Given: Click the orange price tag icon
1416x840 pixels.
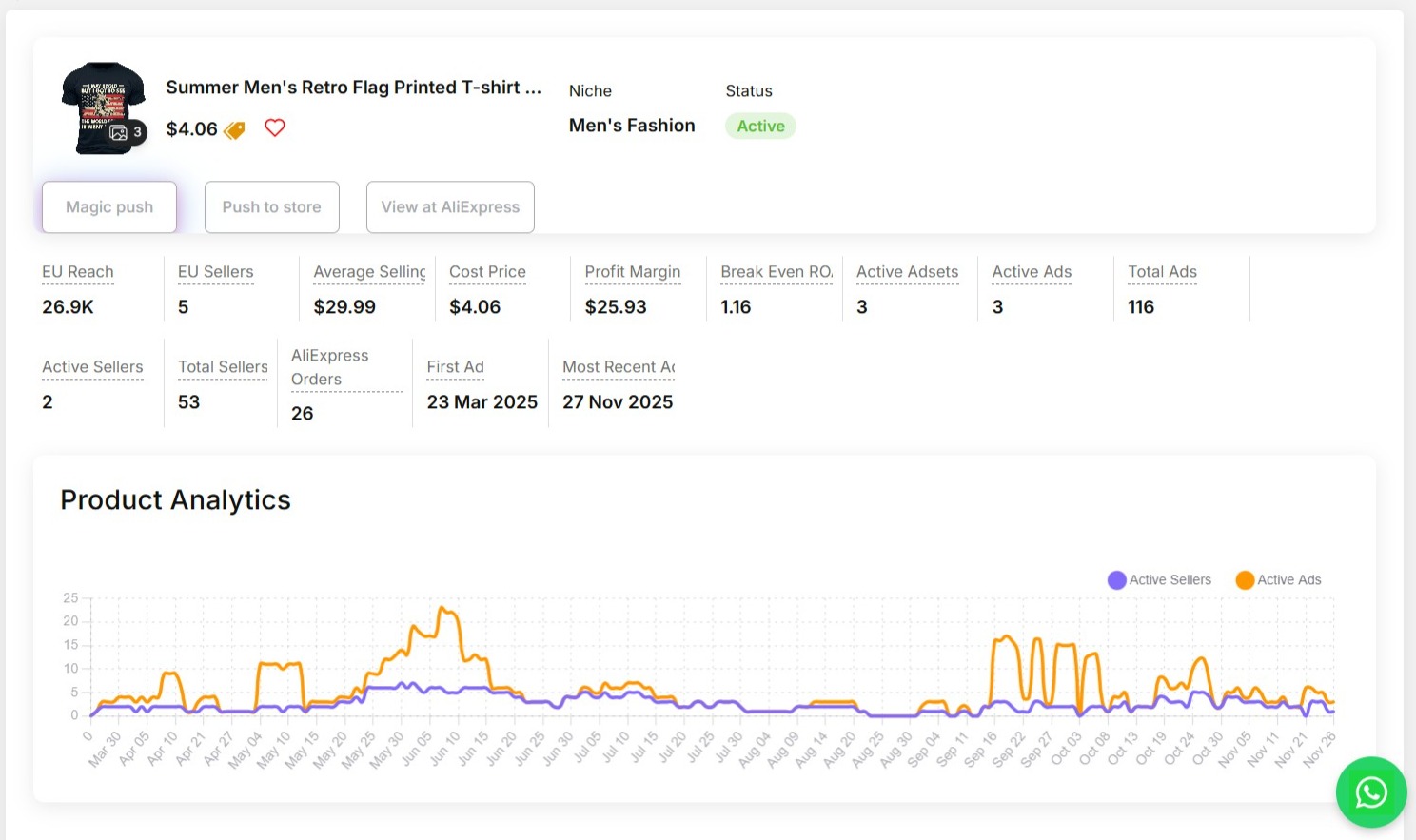Looking at the screenshot, I should [x=234, y=129].
